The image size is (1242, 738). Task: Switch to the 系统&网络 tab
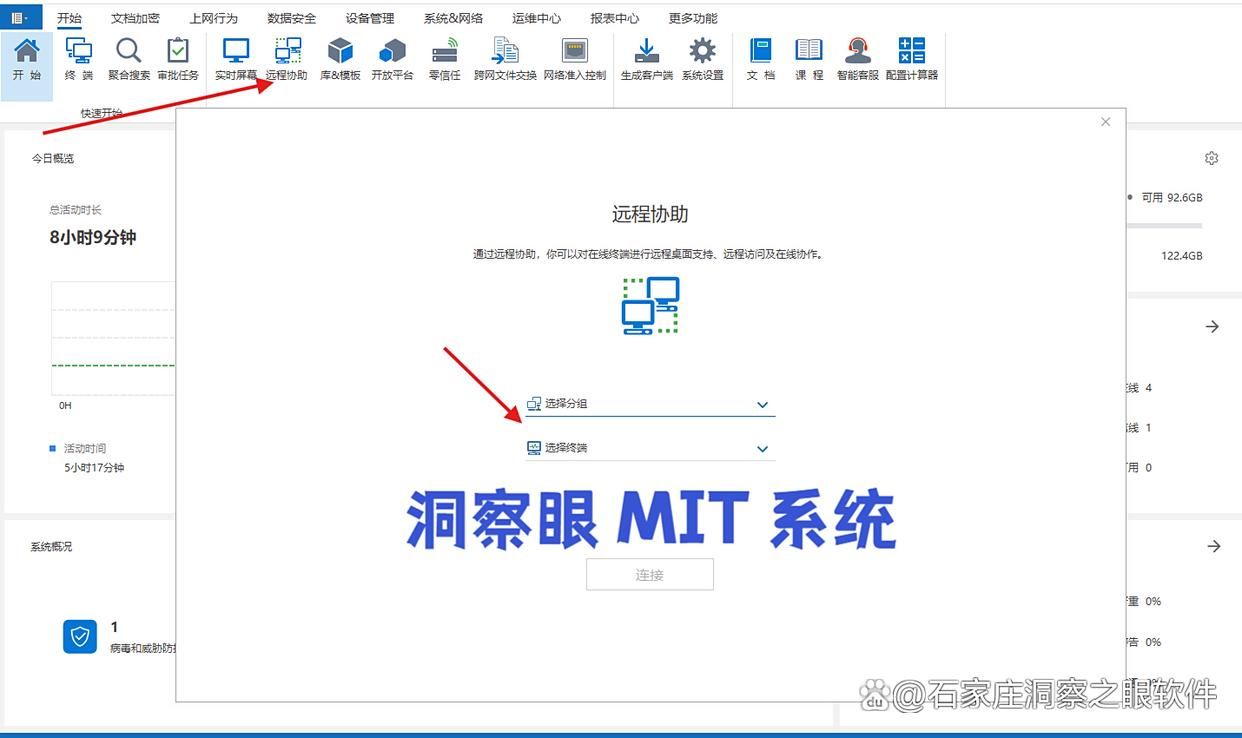point(453,18)
